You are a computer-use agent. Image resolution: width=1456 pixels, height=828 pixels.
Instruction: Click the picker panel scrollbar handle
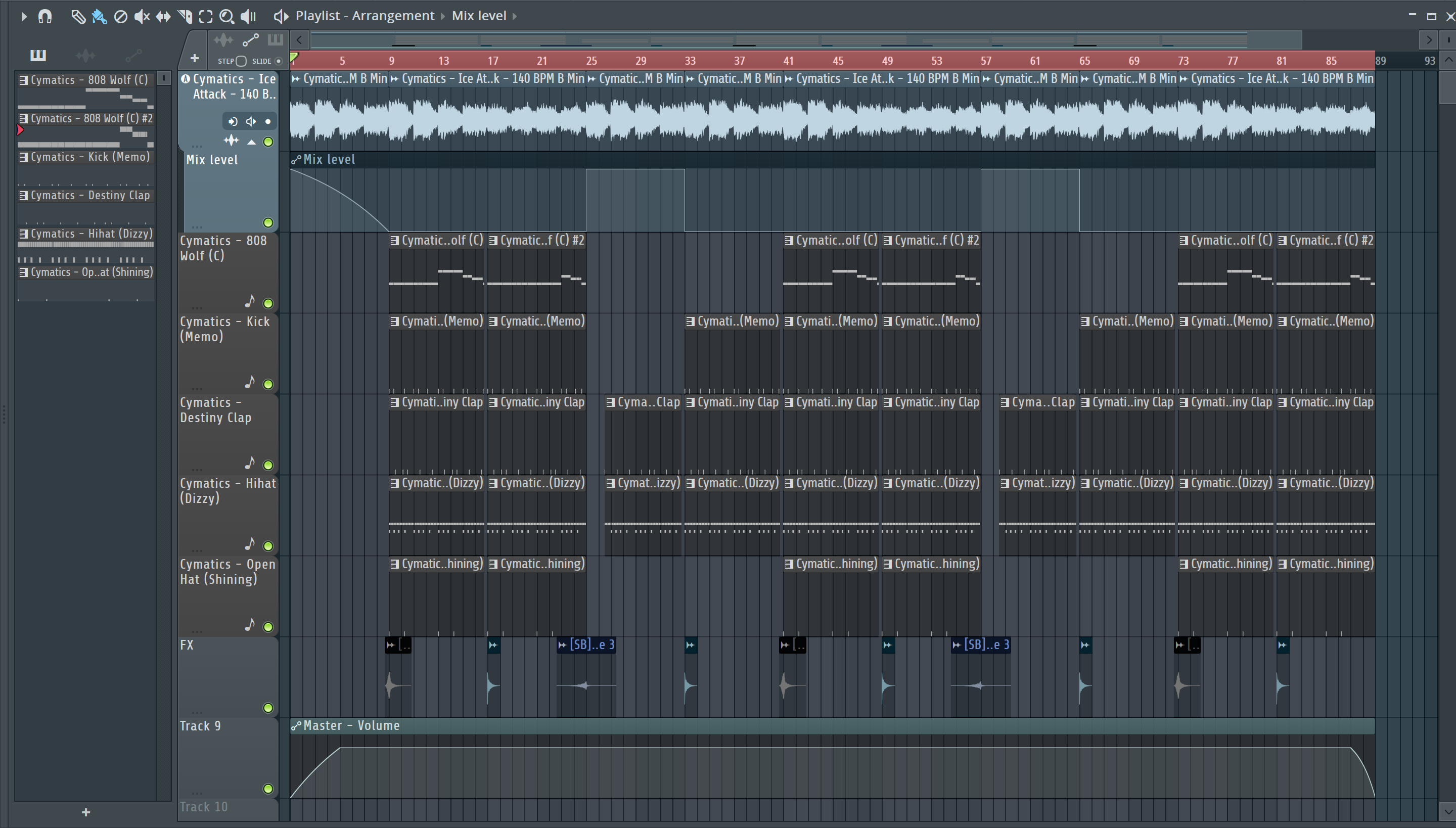(x=163, y=78)
